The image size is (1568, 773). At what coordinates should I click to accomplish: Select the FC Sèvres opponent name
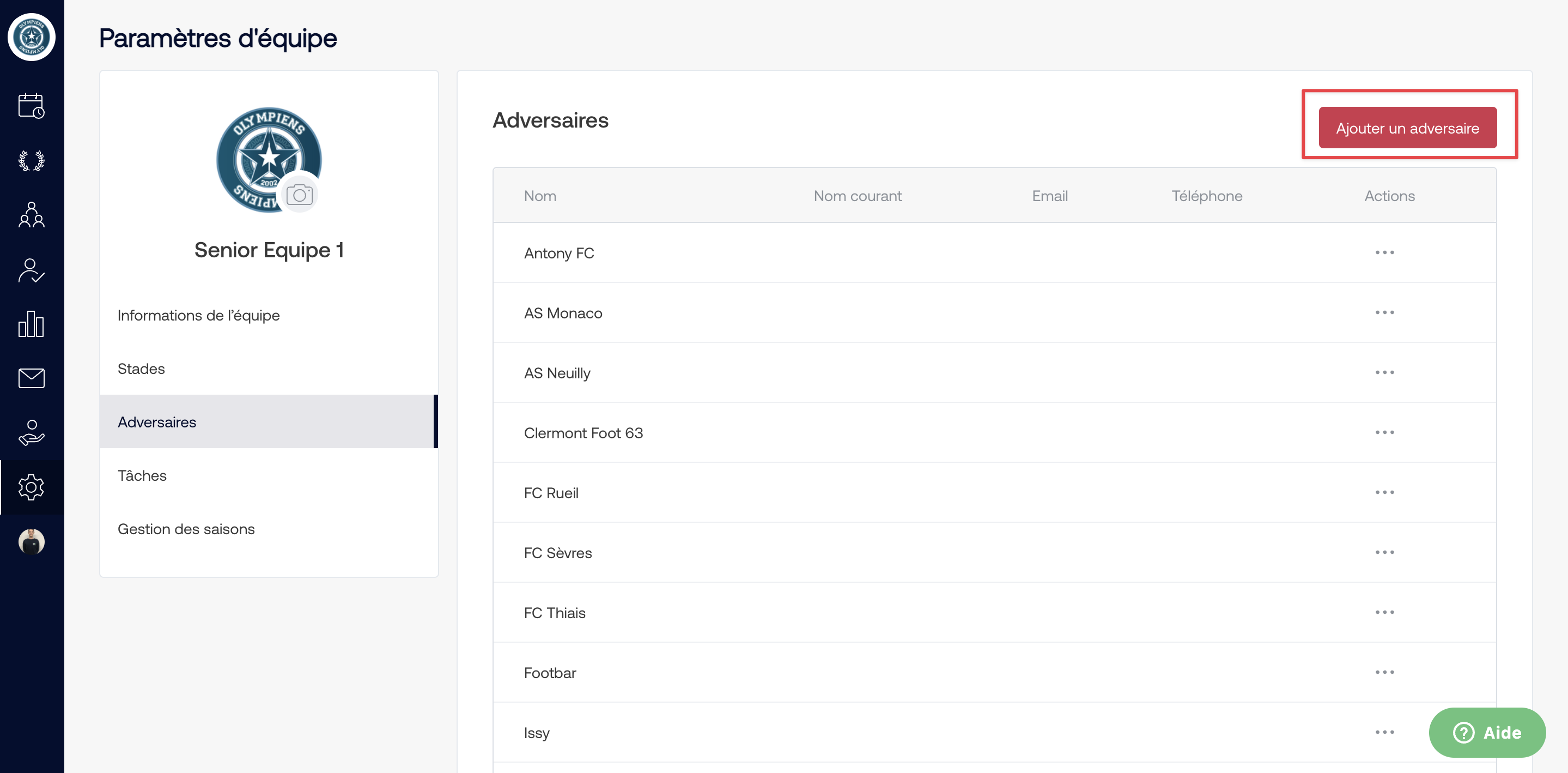click(557, 553)
